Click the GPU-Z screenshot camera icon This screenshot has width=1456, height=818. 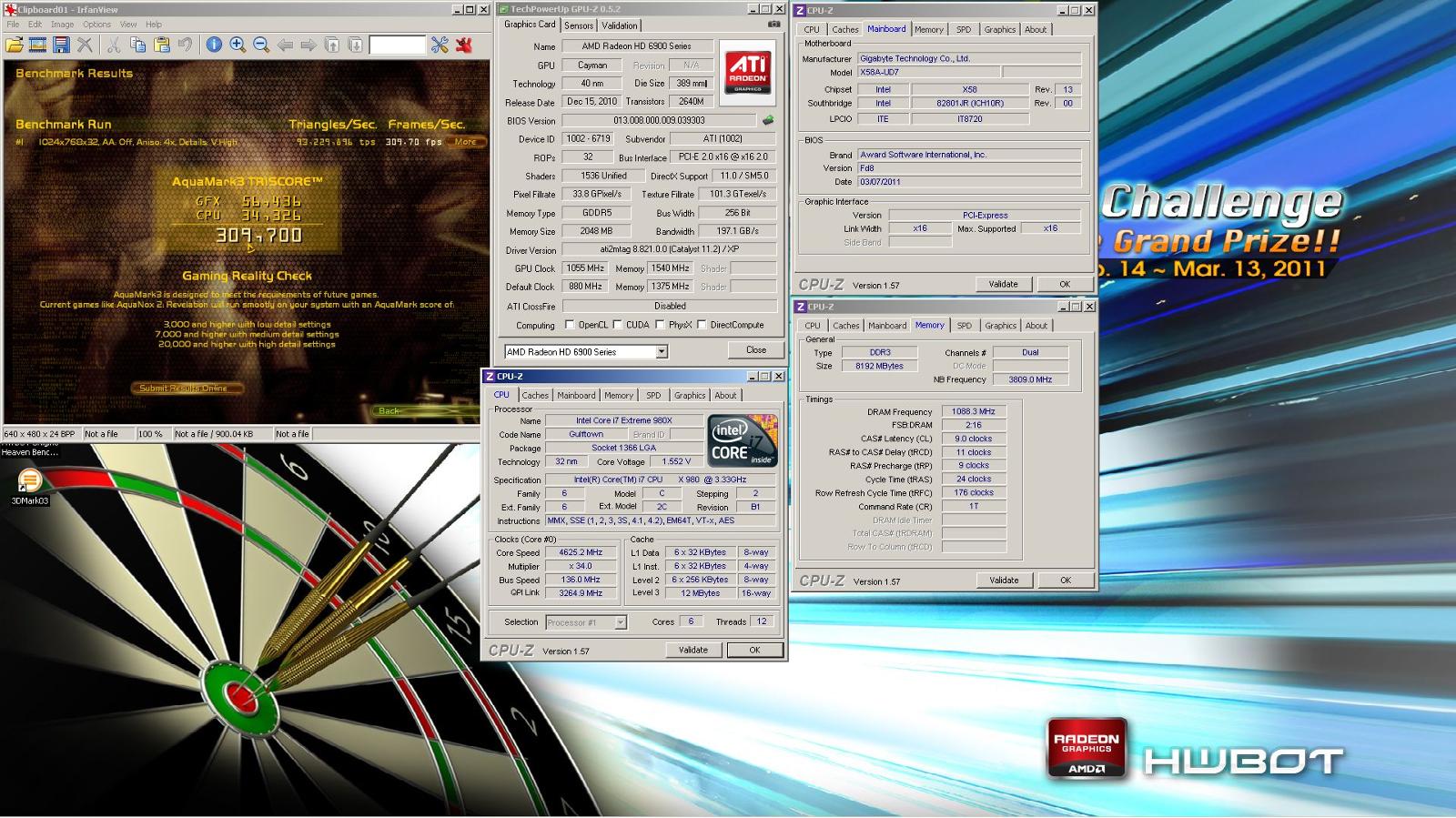point(774,25)
